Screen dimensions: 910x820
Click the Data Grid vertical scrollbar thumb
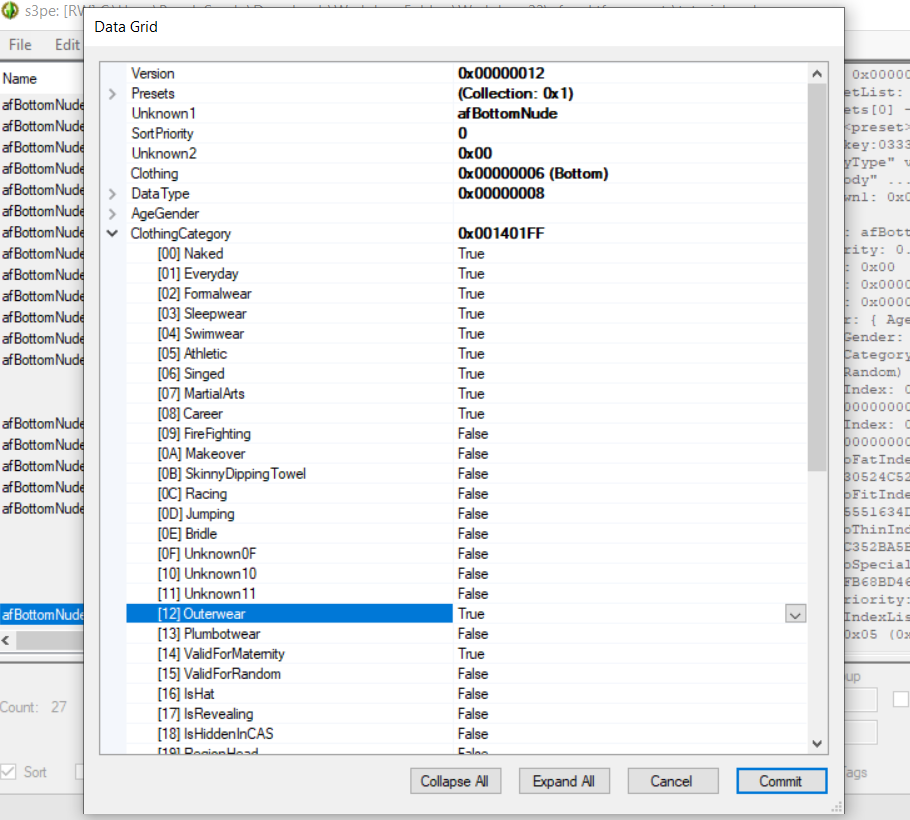[x=817, y=277]
